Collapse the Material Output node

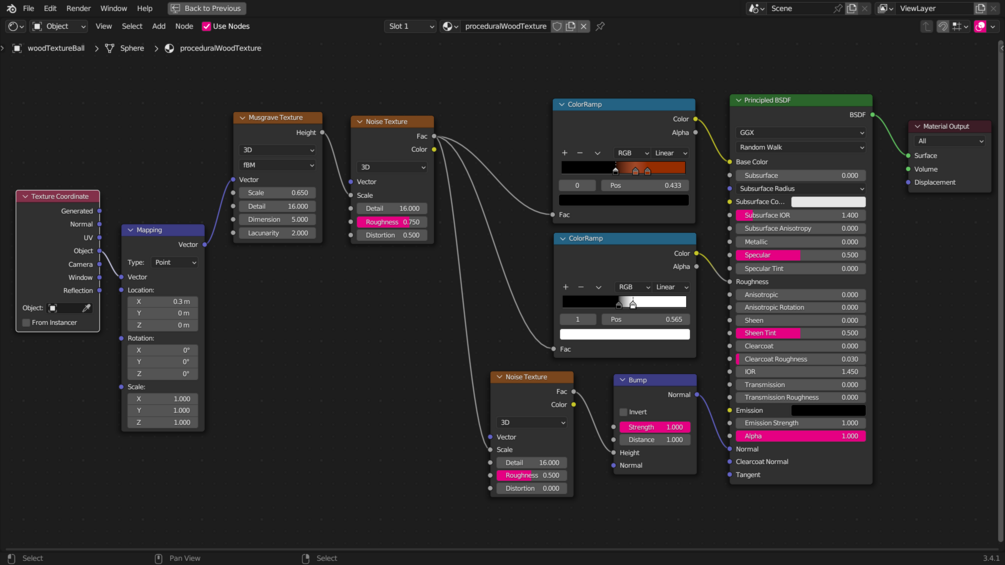click(x=917, y=127)
